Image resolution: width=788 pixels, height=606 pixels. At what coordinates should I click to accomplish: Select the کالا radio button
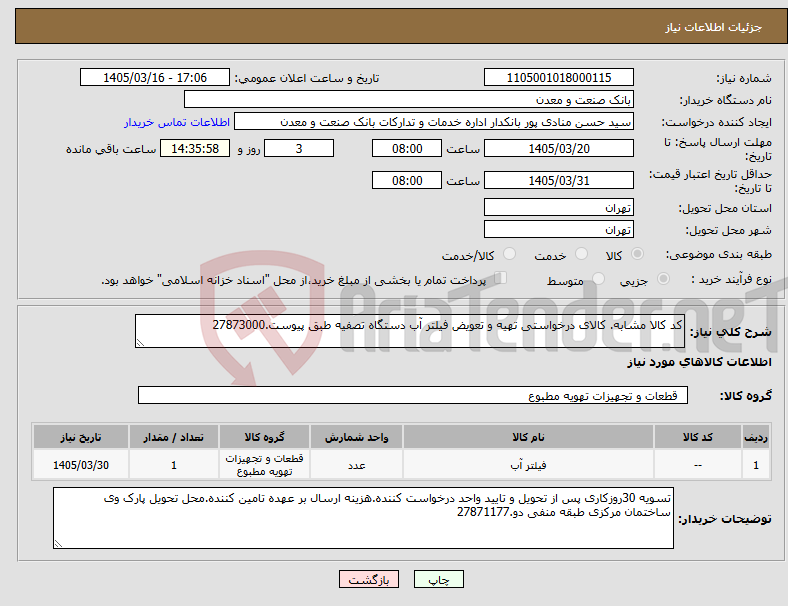pos(637,254)
